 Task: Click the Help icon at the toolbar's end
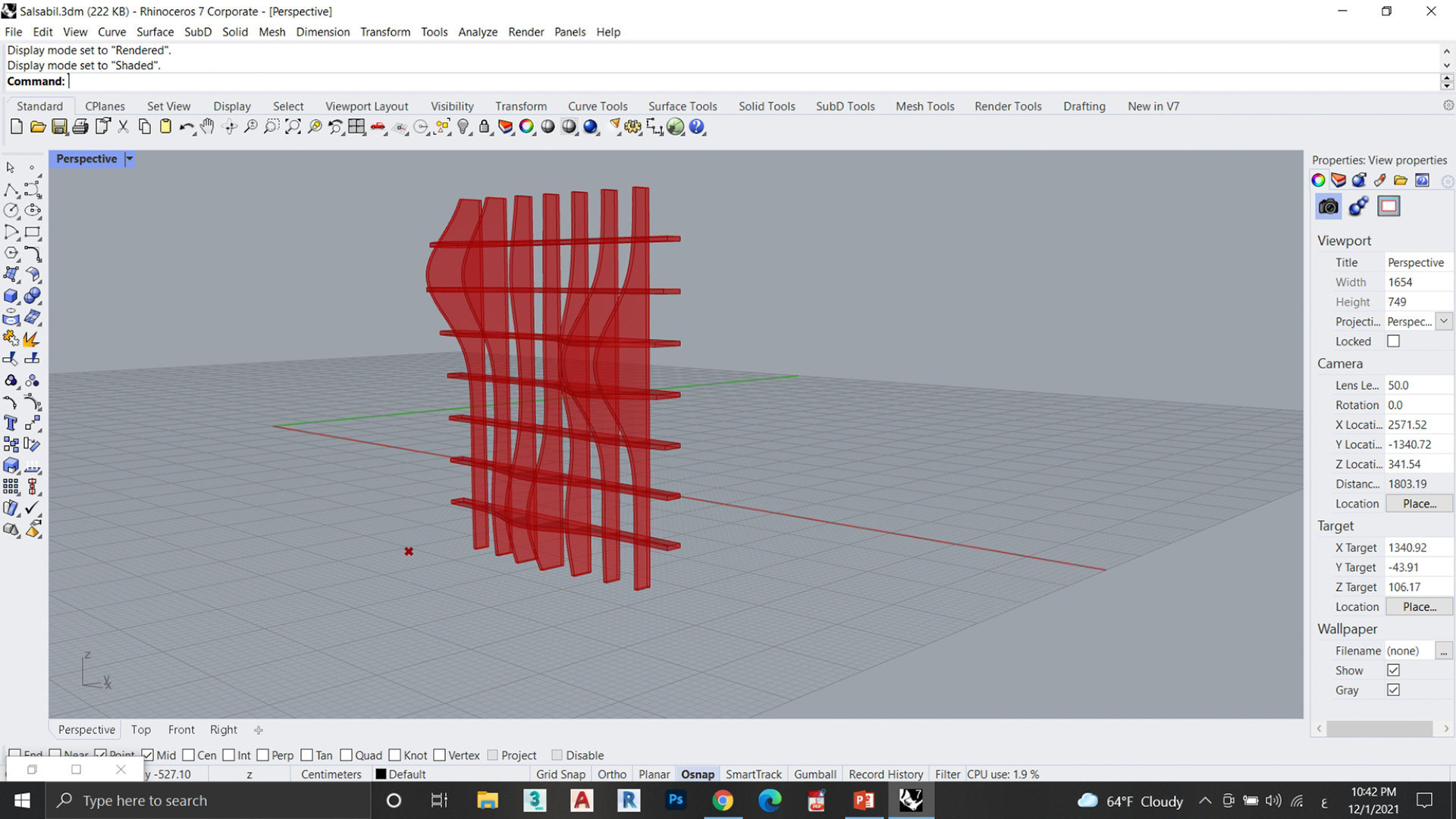(x=696, y=127)
